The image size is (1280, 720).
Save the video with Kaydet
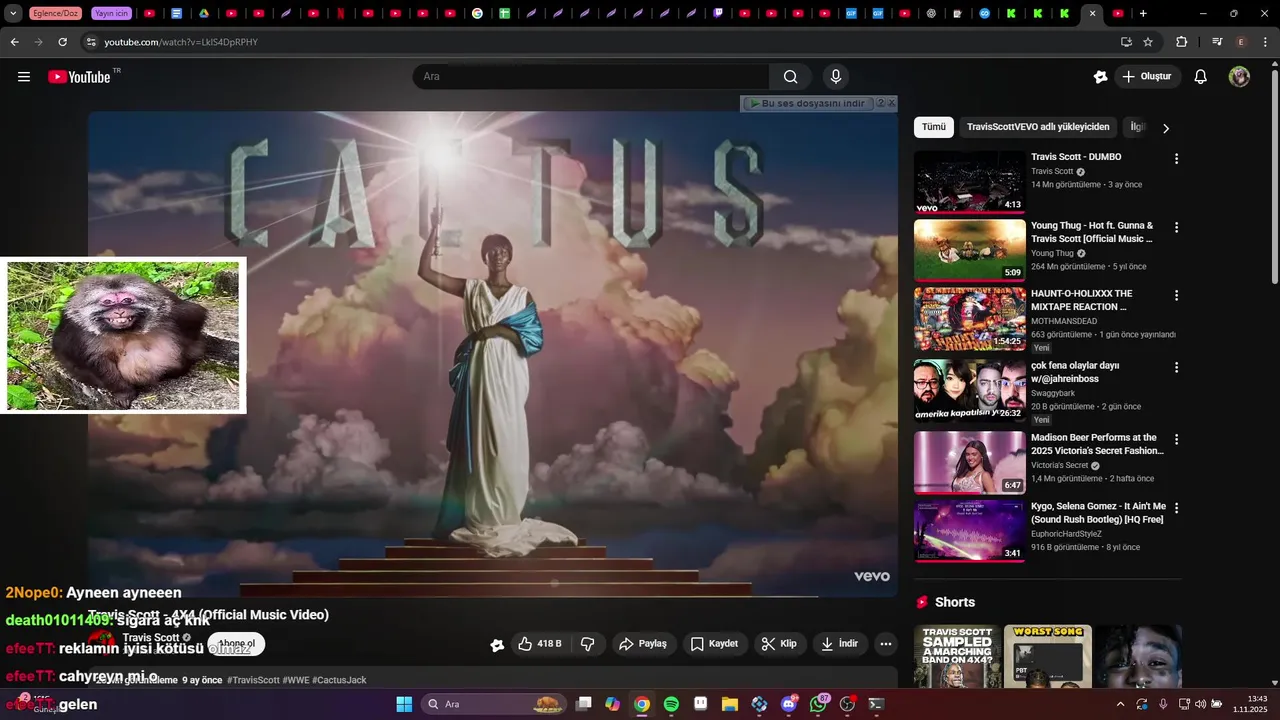[x=714, y=644]
